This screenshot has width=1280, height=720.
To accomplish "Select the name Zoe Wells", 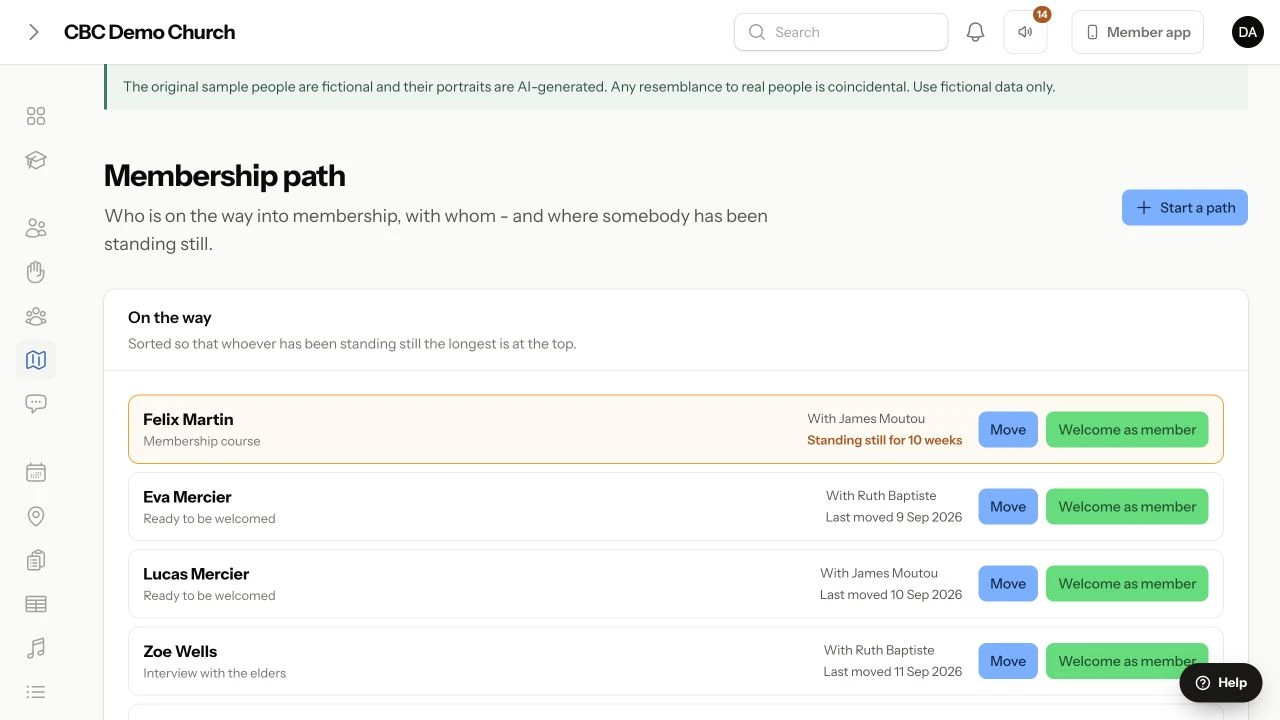I will point(180,651).
